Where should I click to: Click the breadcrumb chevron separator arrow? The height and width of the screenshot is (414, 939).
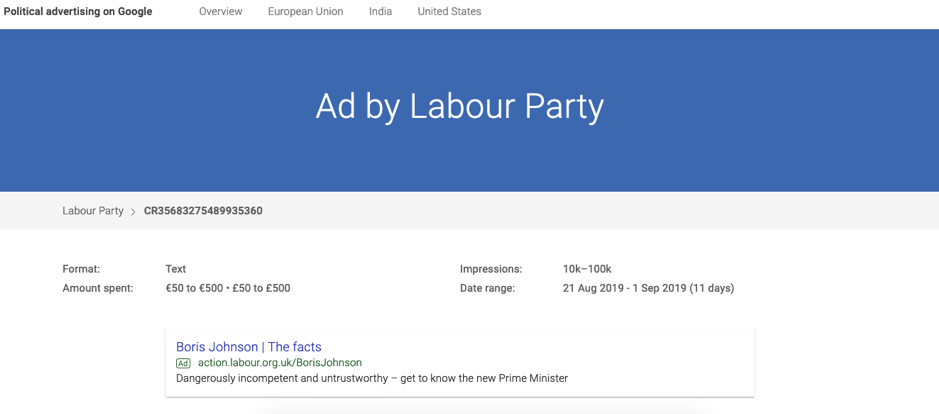[x=133, y=212]
